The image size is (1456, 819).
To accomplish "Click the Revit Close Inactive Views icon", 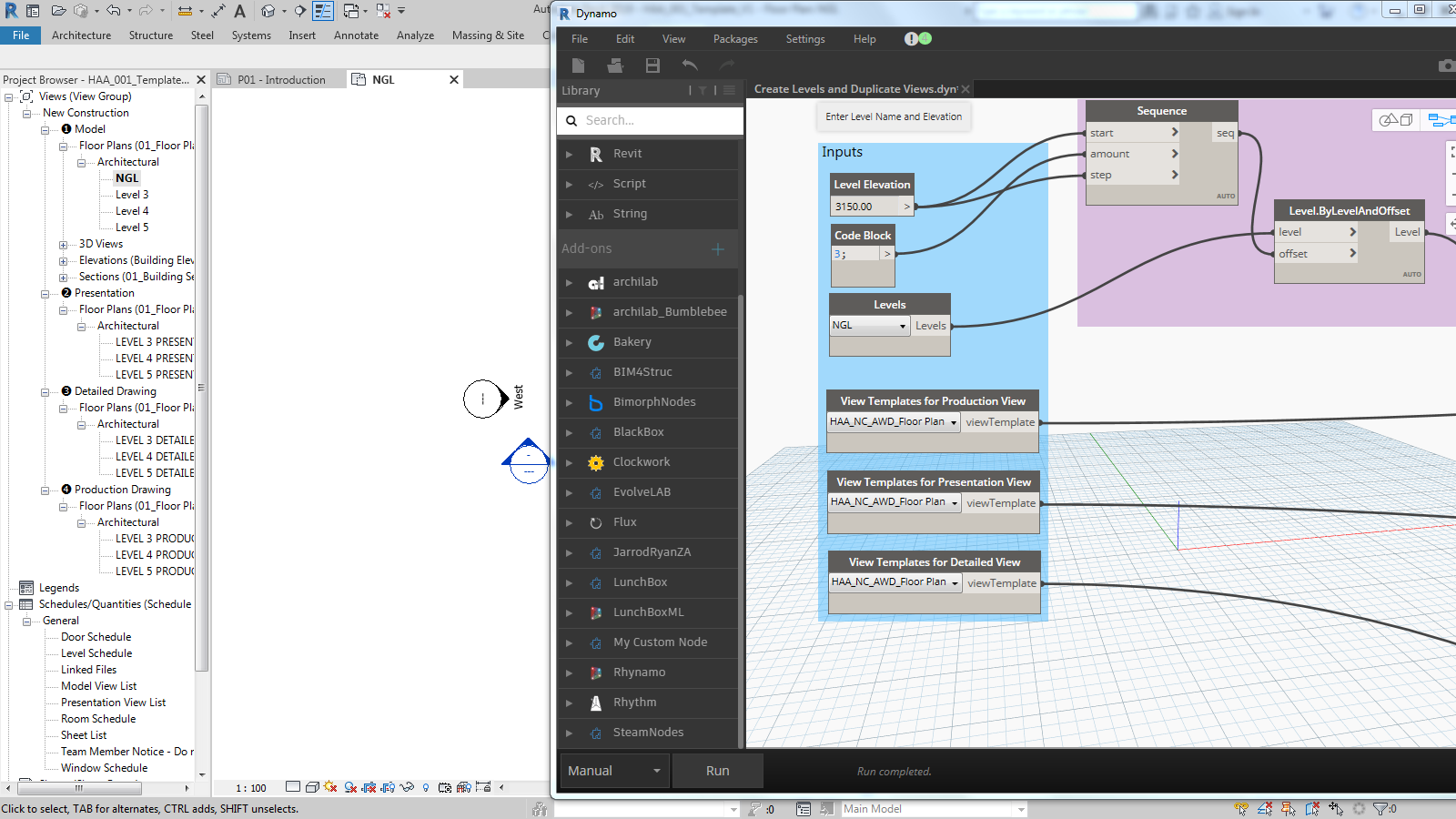I will coord(383,11).
